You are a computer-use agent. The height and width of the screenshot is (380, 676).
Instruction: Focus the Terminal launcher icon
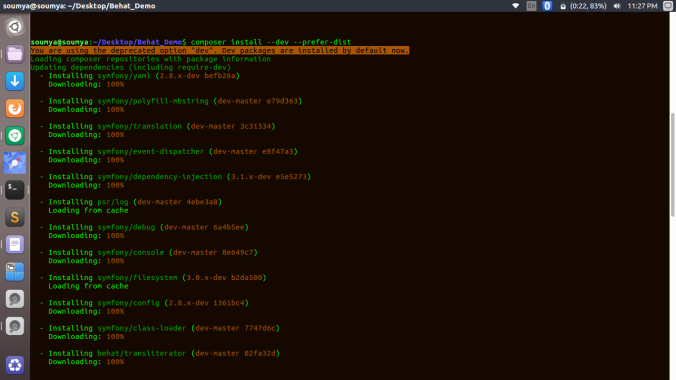click(x=15, y=190)
